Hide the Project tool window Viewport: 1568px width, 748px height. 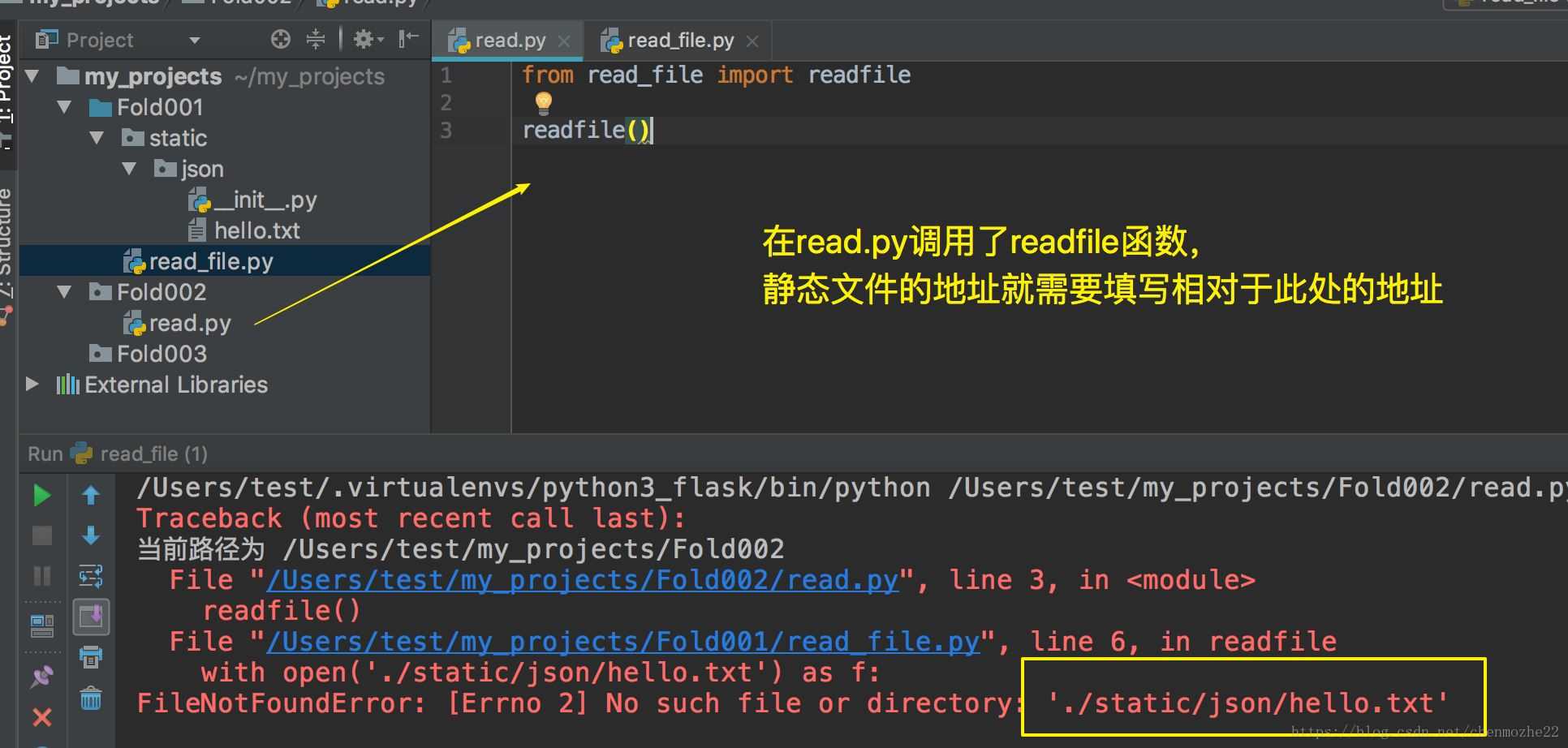(408, 38)
